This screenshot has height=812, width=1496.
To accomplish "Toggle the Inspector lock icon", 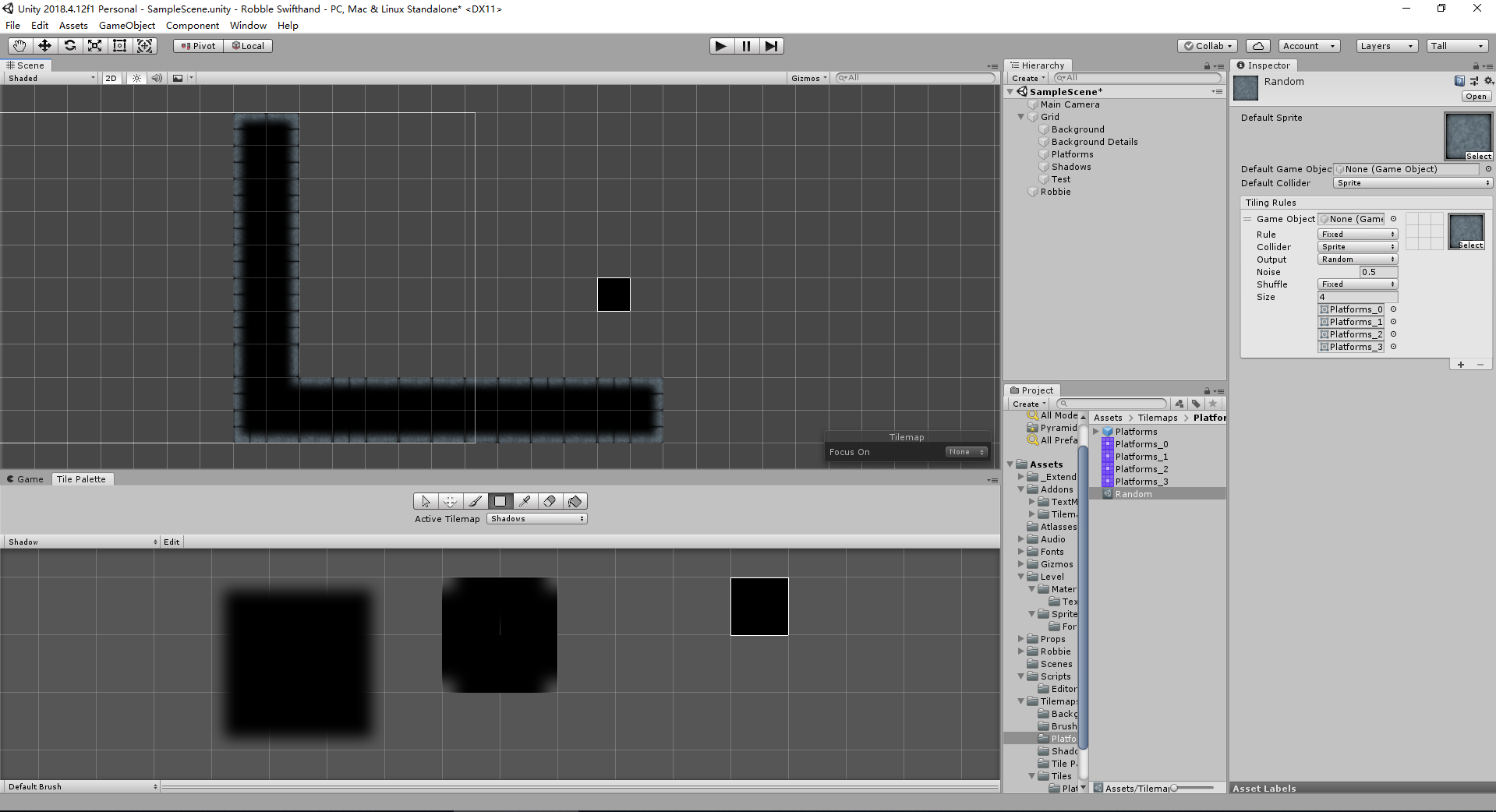I will (x=1476, y=66).
